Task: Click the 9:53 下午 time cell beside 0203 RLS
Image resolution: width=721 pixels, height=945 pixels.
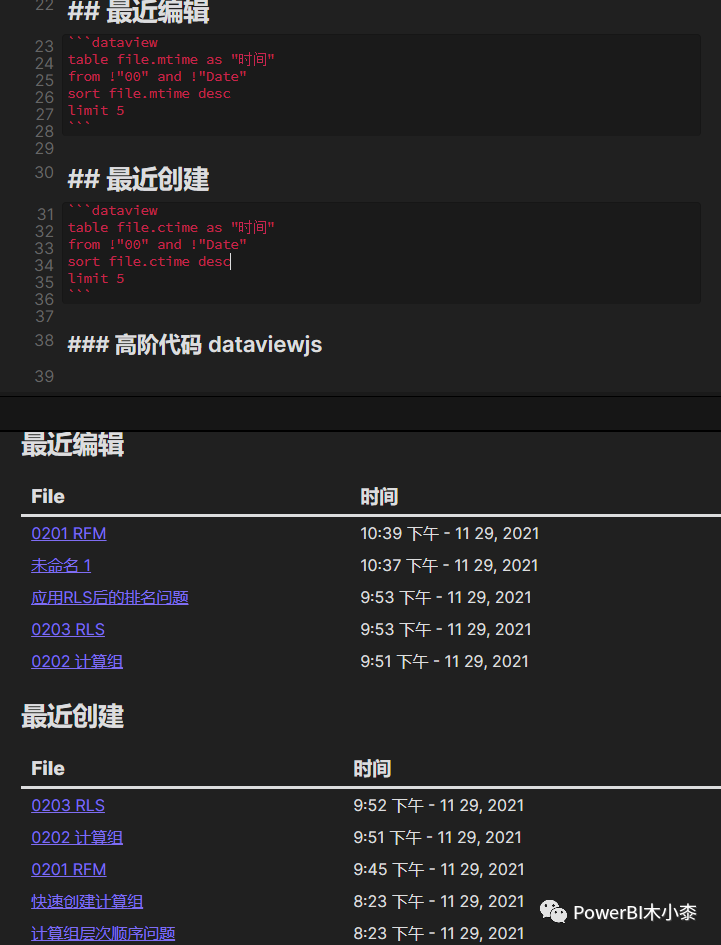Action: click(x=446, y=629)
